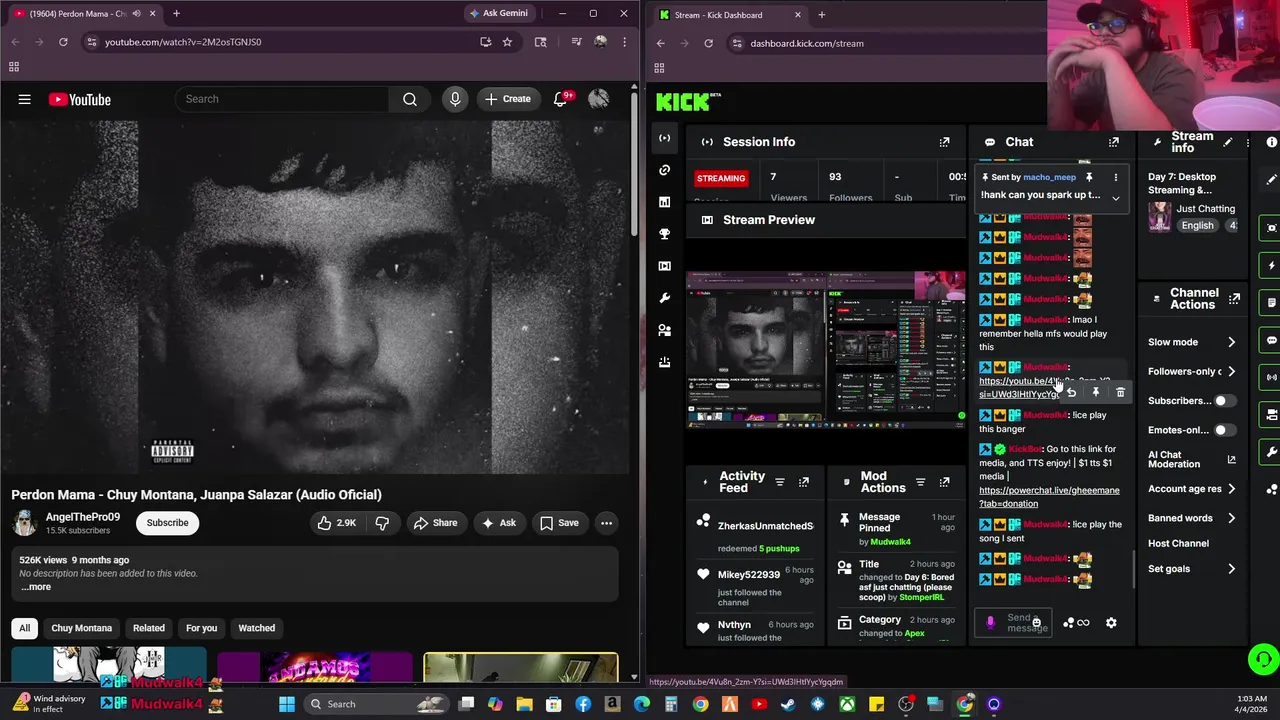The width and height of the screenshot is (1280, 720).
Task: Click the YouTube logo
Action: pos(79,99)
